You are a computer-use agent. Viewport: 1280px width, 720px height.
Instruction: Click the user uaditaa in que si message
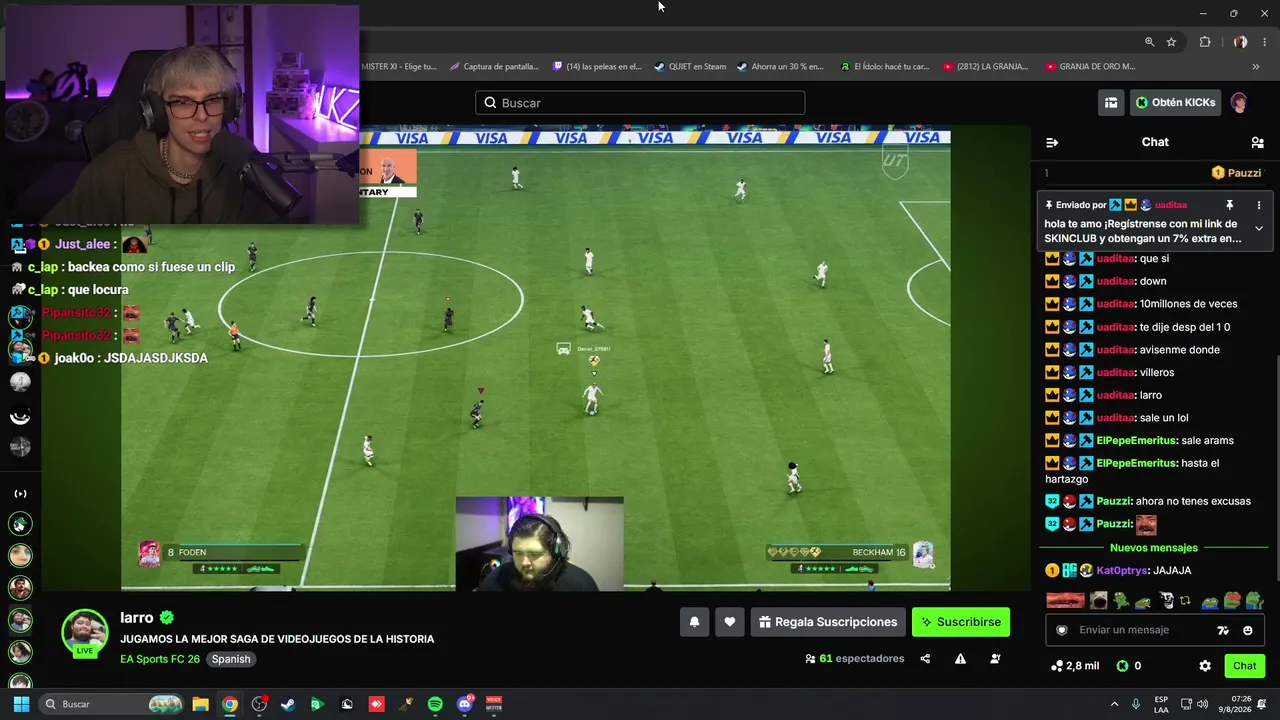click(x=1115, y=259)
